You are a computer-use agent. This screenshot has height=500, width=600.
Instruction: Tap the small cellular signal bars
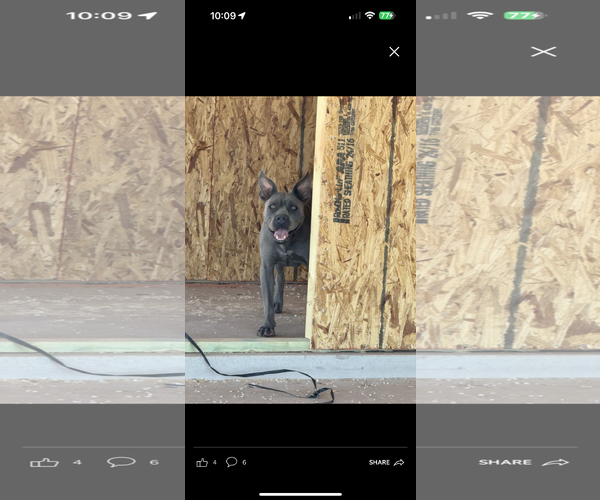tap(354, 16)
